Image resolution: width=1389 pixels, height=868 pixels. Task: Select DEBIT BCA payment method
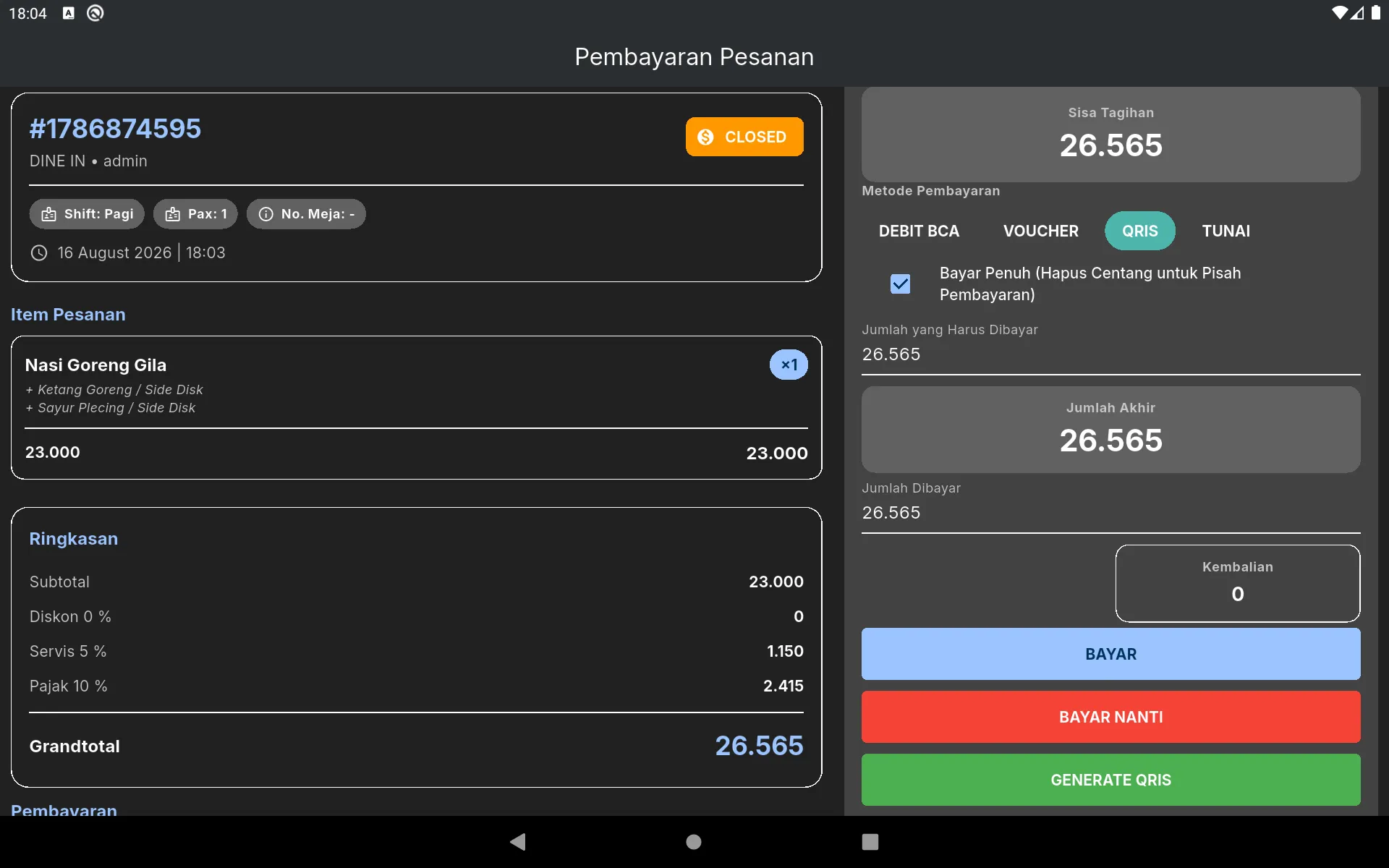pyautogui.click(x=919, y=231)
